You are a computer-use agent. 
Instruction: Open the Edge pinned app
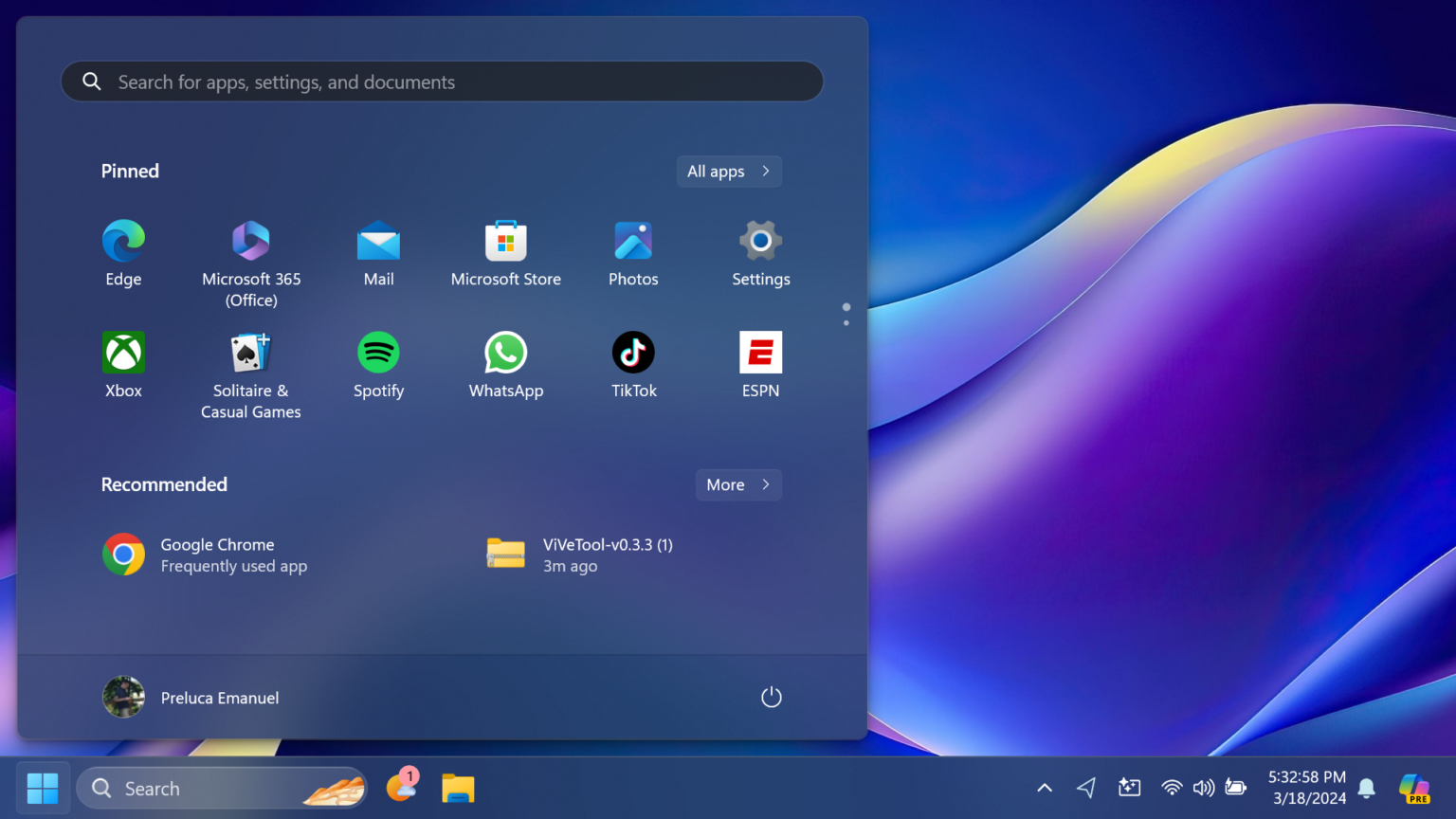123,253
